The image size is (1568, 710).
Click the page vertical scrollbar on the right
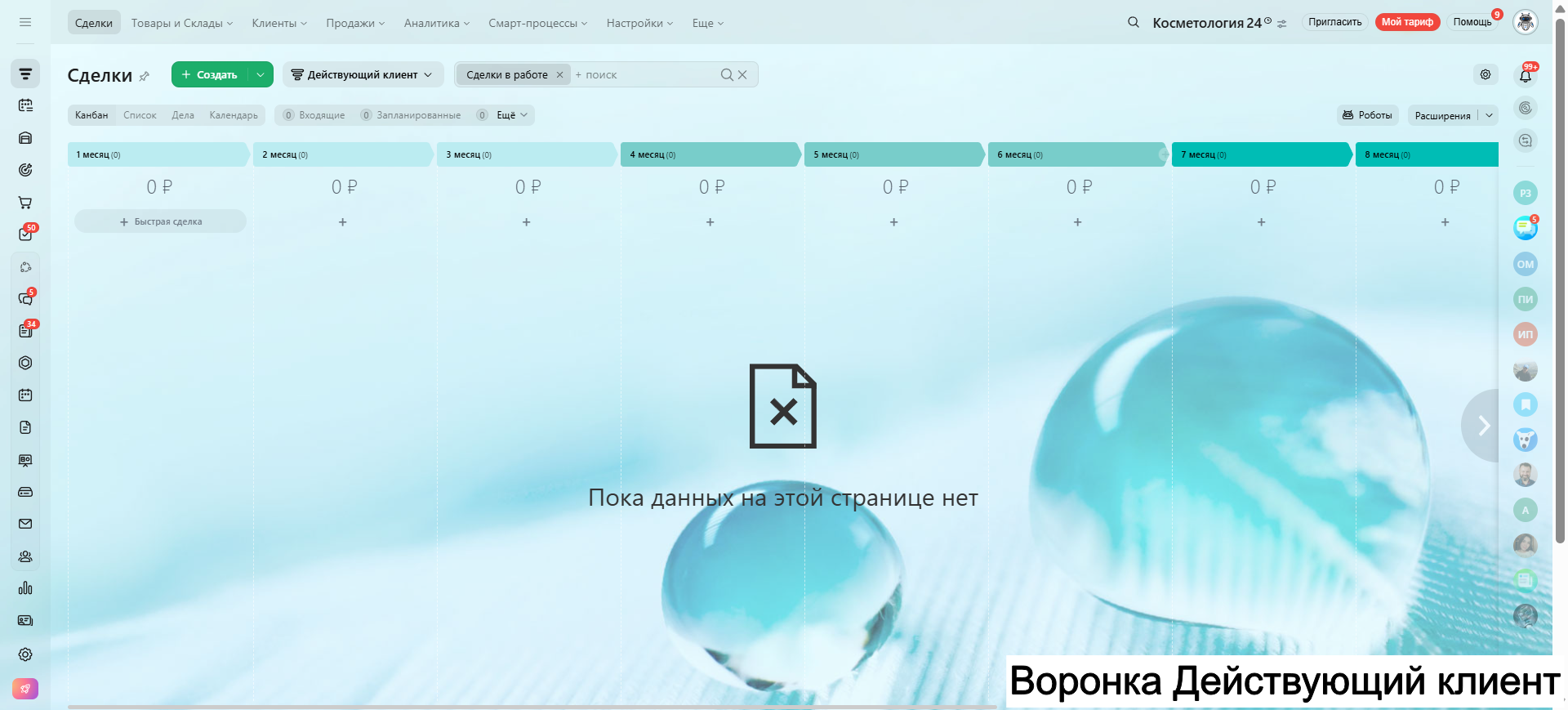[x=1560, y=280]
